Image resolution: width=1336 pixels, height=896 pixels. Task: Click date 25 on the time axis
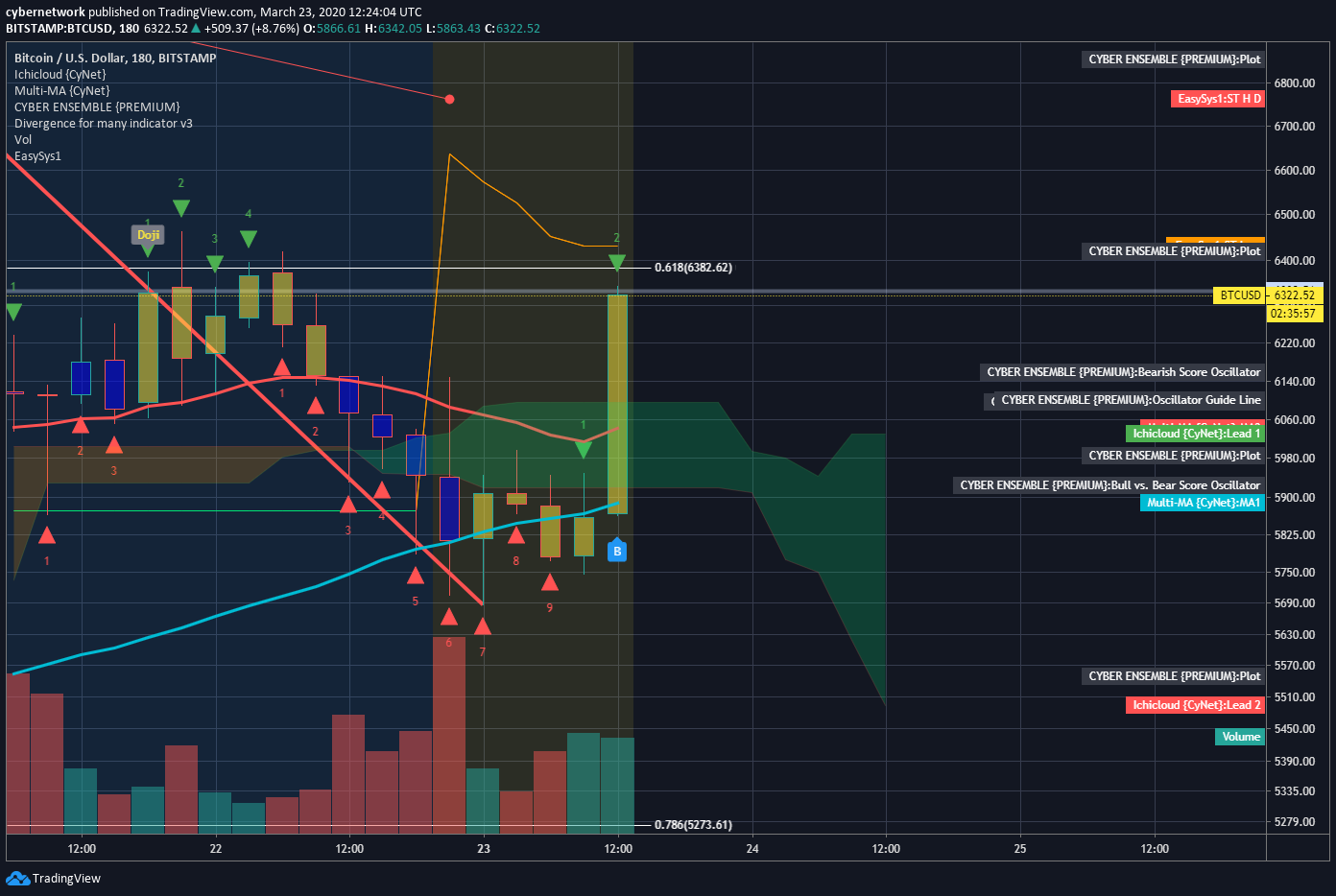click(x=1020, y=849)
